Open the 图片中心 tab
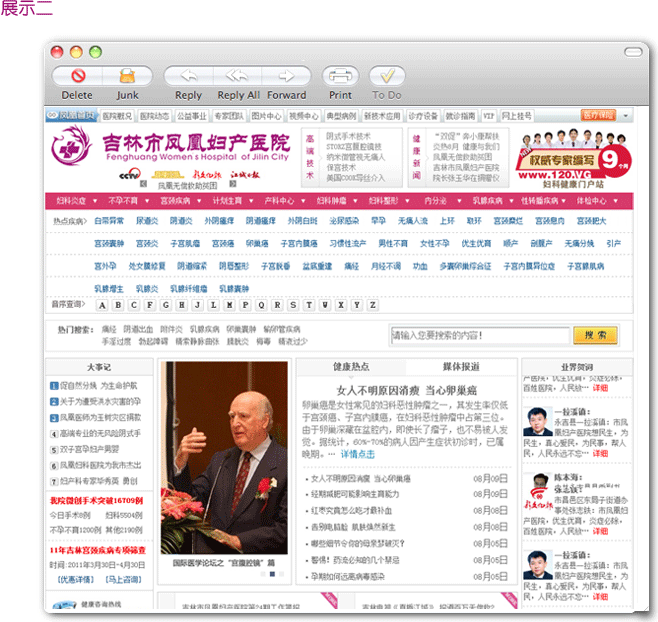Viewport: 658px width, 622px height. tap(266, 116)
